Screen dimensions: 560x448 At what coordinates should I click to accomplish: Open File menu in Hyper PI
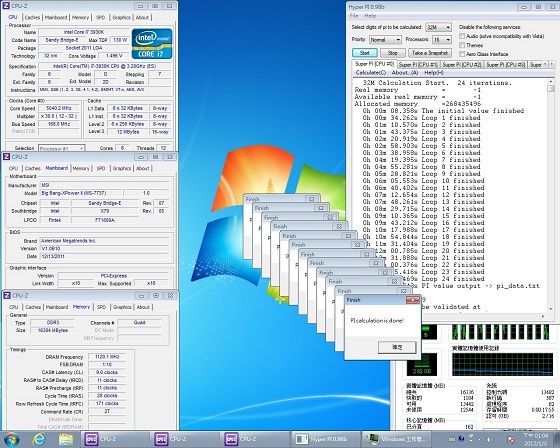point(354,16)
